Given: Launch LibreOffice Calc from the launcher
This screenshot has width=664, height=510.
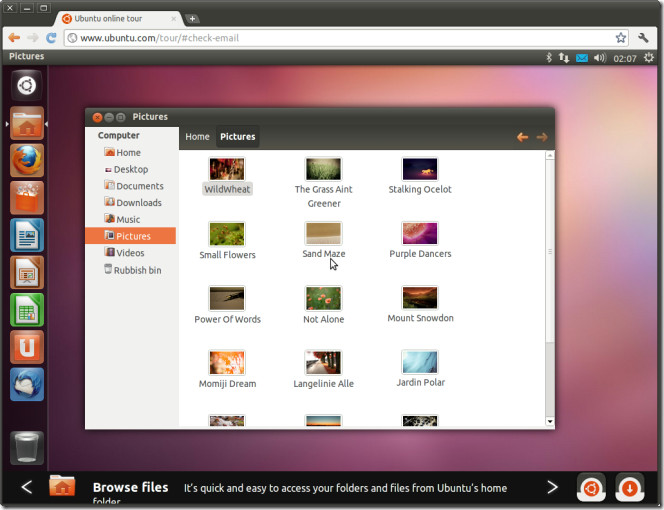Looking at the screenshot, I should point(27,310).
